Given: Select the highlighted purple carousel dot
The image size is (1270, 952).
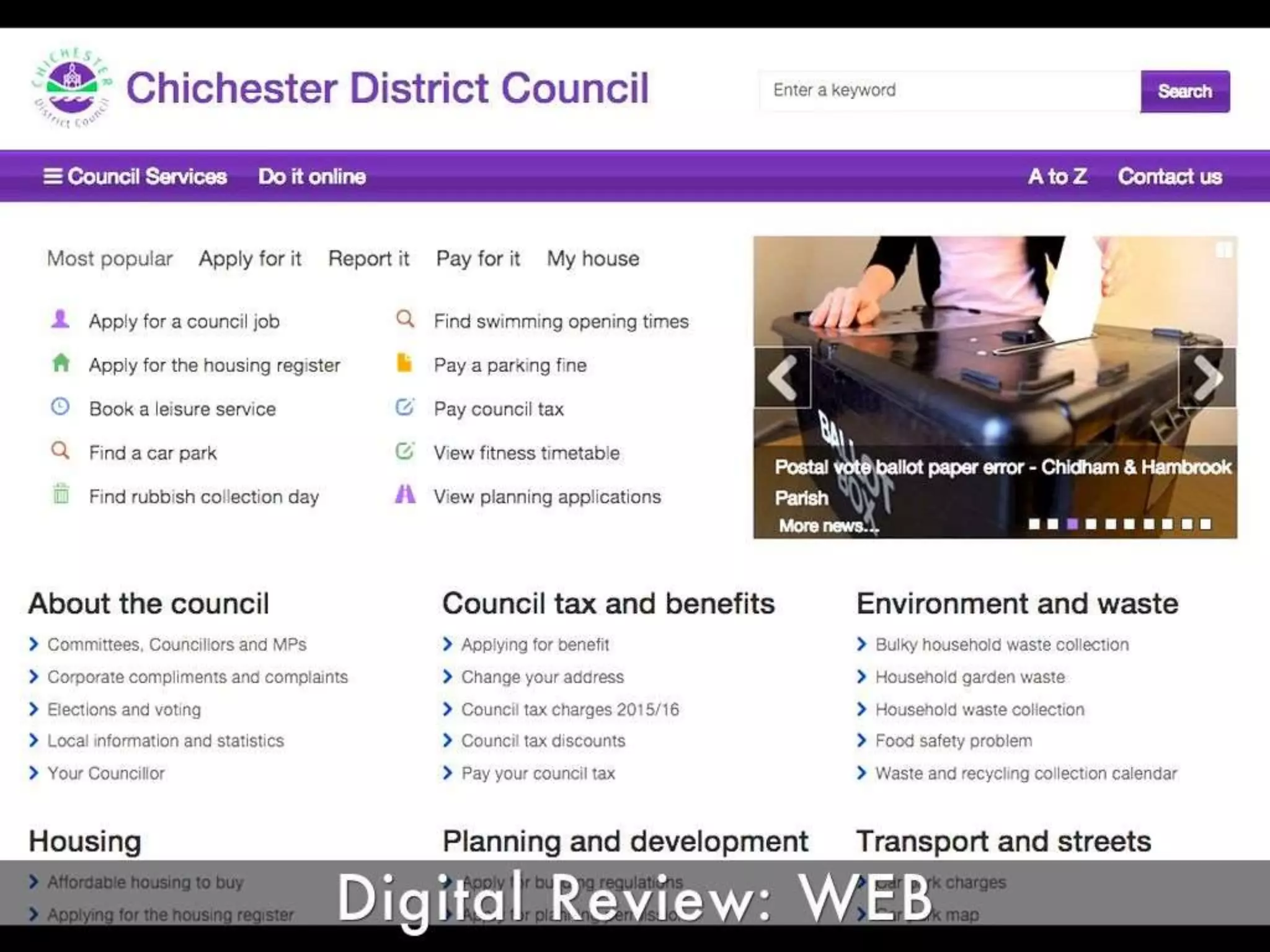Looking at the screenshot, I should pyautogui.click(x=1072, y=524).
